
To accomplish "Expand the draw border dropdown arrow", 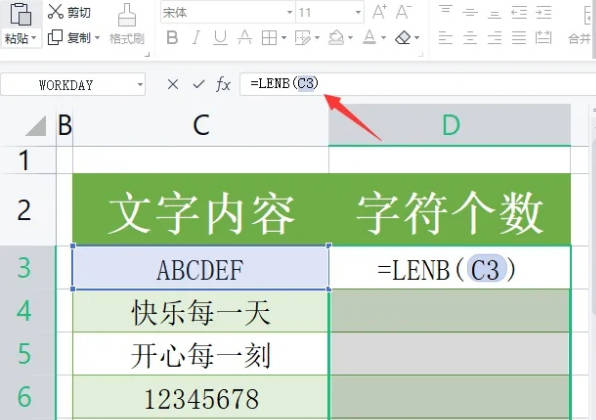I will pyautogui.click(x=317, y=38).
